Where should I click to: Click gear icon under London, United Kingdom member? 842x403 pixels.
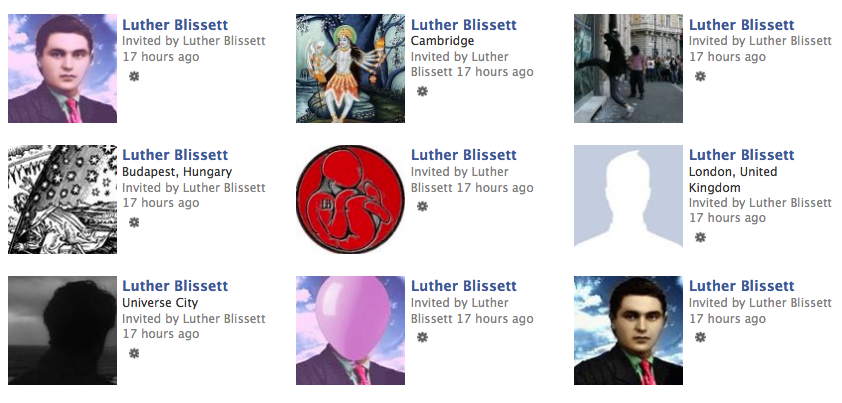(x=700, y=237)
